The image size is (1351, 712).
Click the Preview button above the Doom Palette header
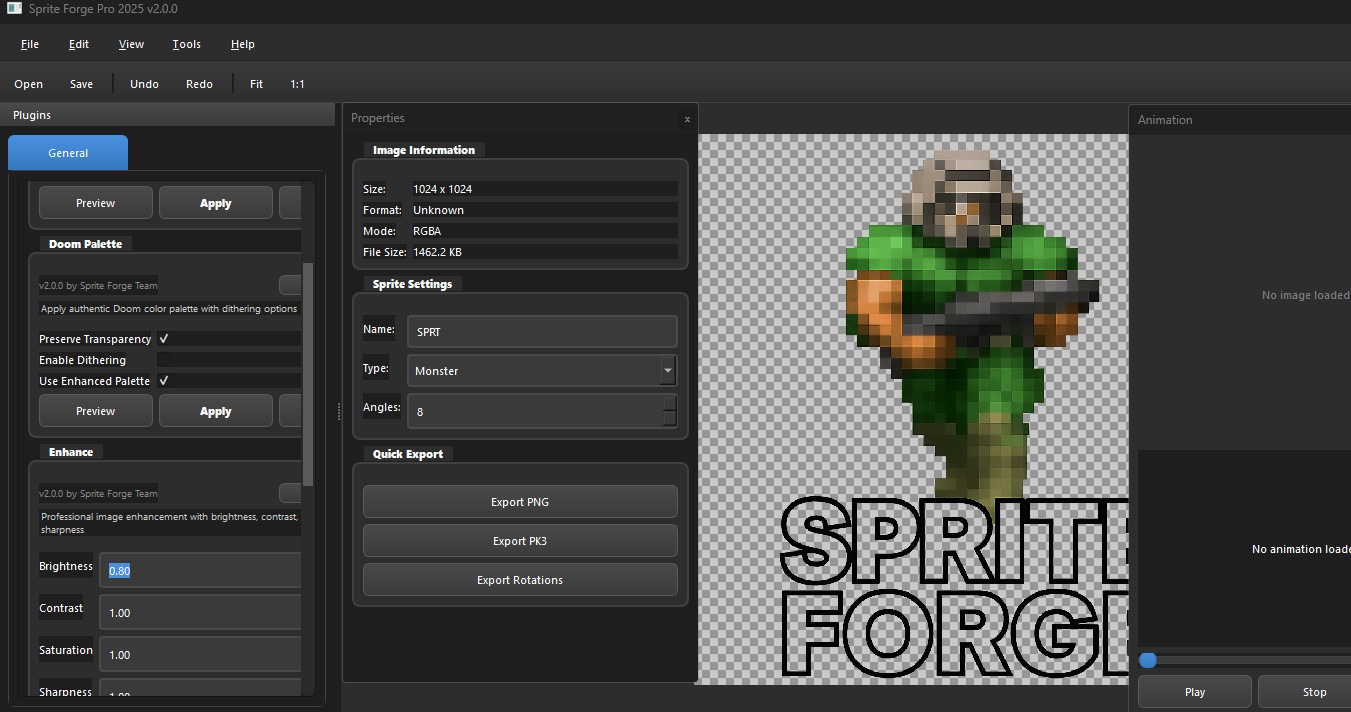coord(96,203)
